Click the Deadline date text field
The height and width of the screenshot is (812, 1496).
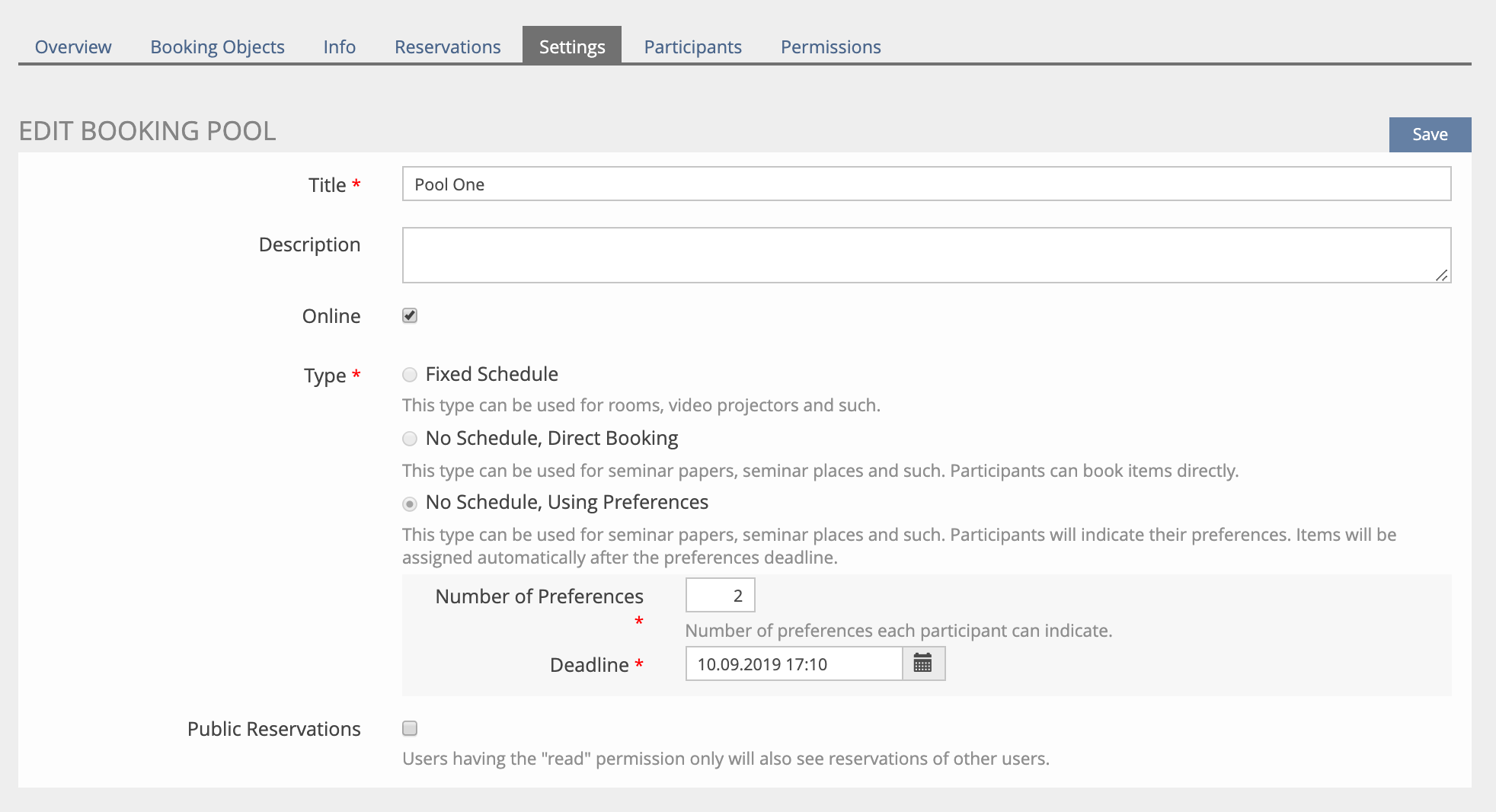(x=793, y=663)
